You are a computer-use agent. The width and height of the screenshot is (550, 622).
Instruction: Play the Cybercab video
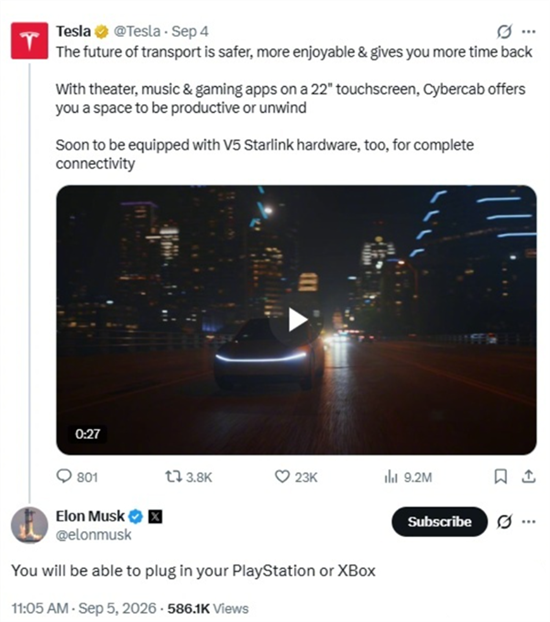pos(297,320)
